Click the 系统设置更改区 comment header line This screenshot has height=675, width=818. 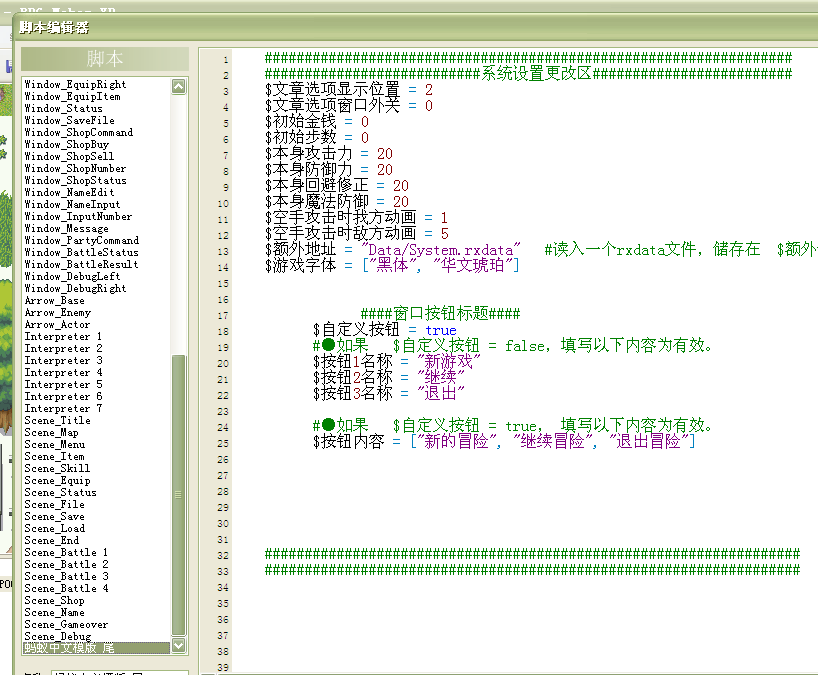pyautogui.click(x=528, y=74)
